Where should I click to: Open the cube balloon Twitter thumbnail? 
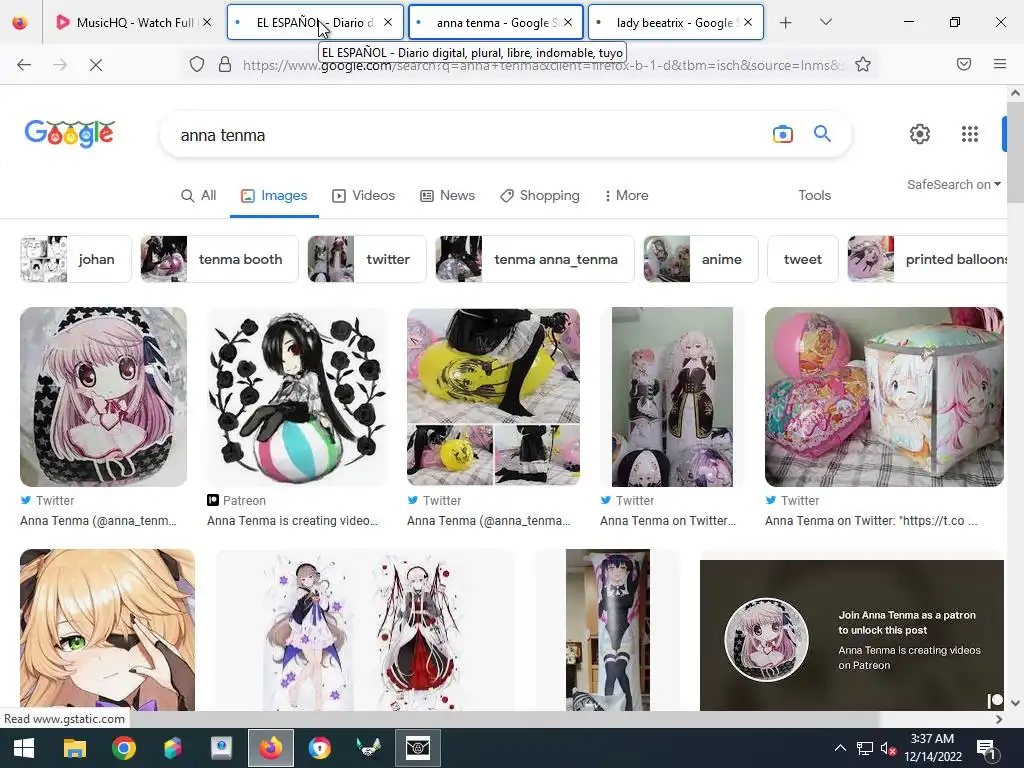(884, 397)
